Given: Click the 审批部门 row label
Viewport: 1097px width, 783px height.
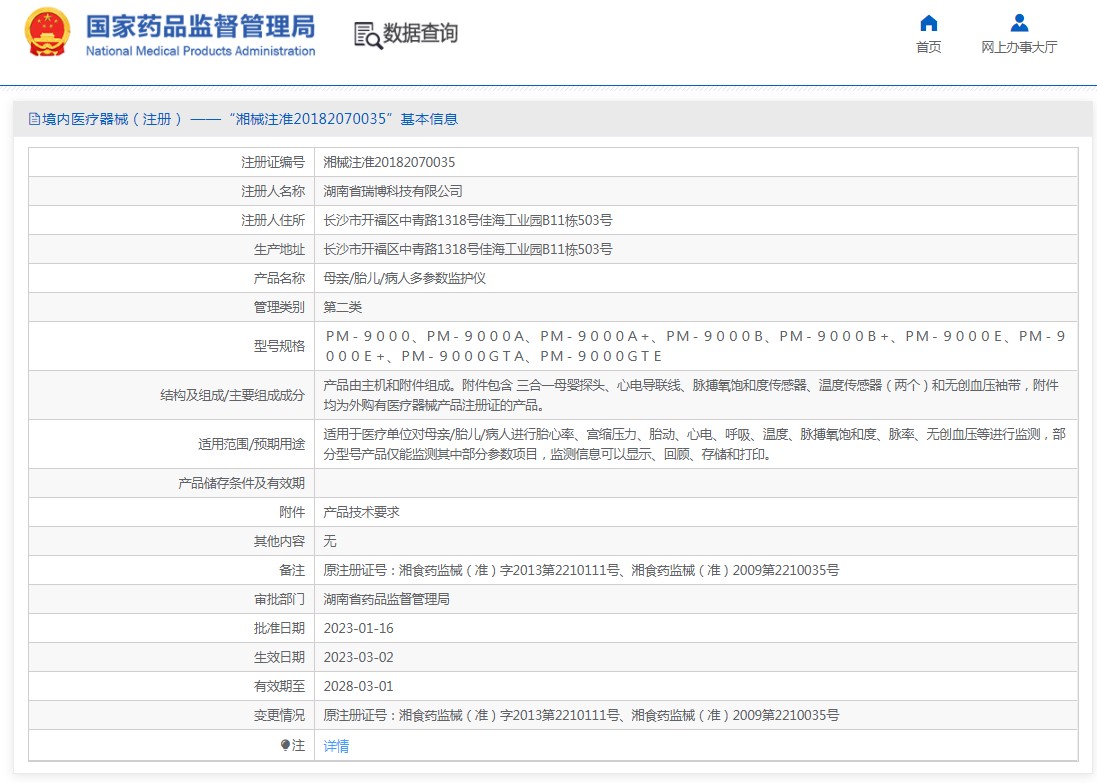Looking at the screenshot, I should click(x=279, y=599).
